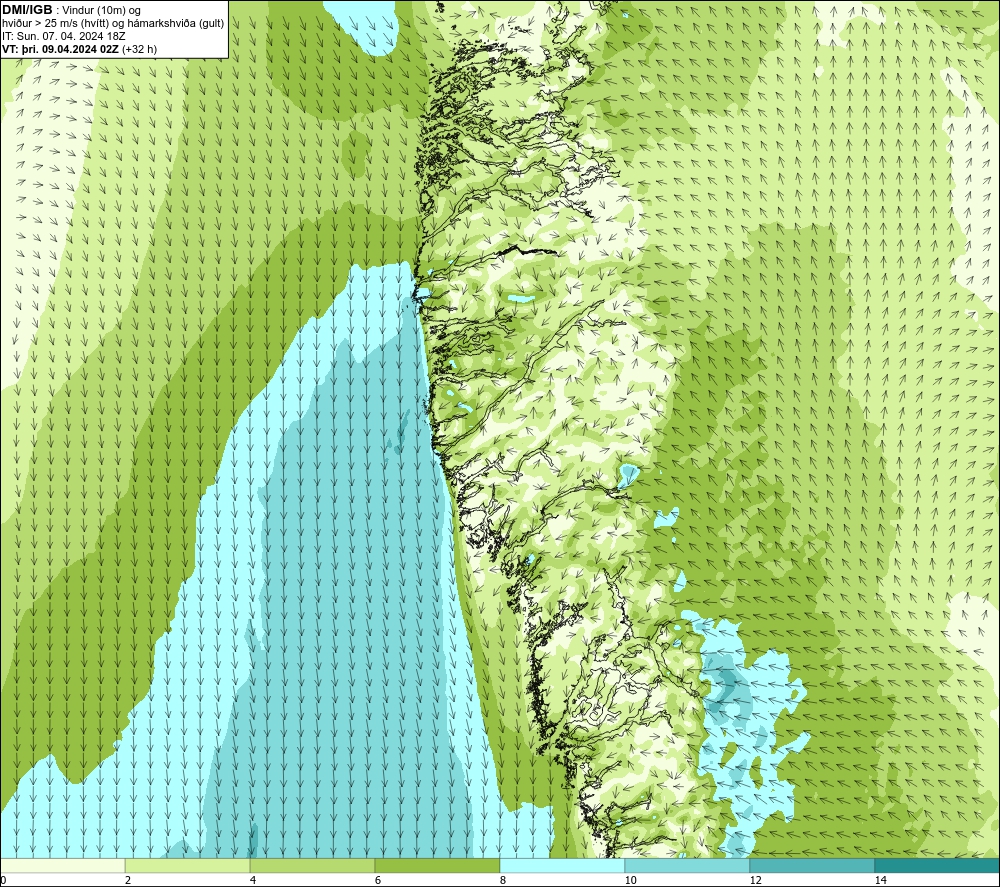Screen dimensions: 1000x887
Task: Click the 'Vindur (10m) og' label
Action: [100, 11]
